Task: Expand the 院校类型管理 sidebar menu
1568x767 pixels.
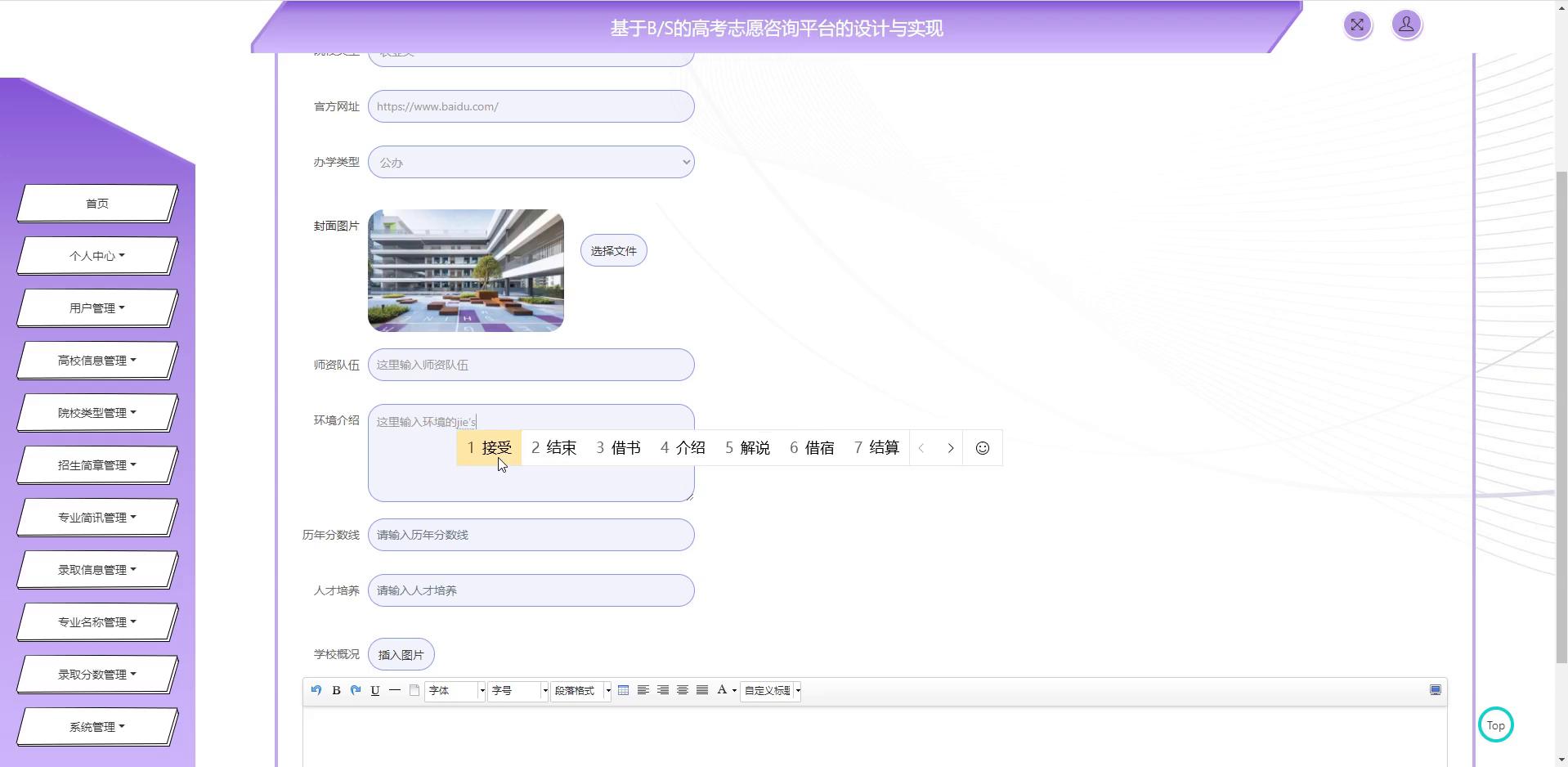Action: [97, 413]
